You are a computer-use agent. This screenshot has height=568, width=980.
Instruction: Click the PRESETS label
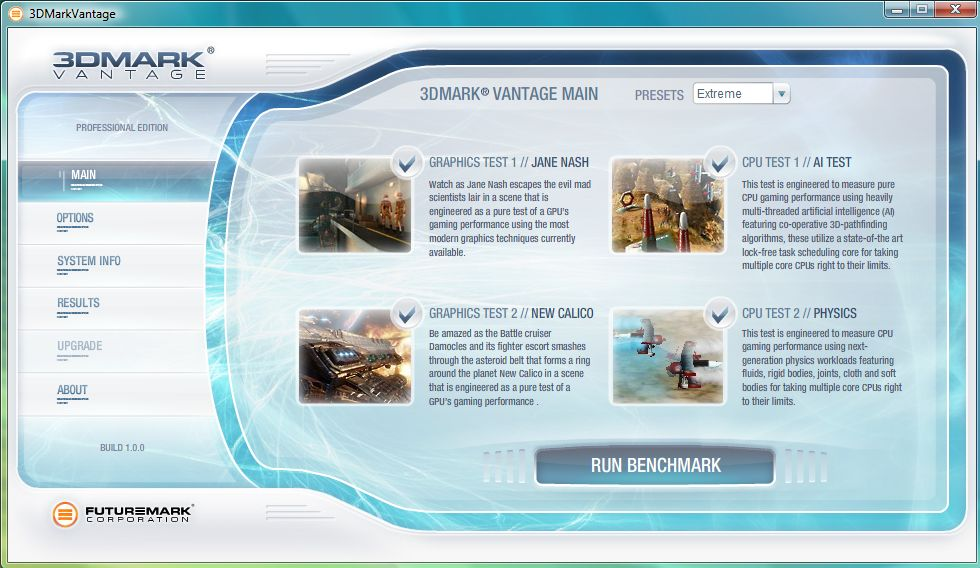(659, 95)
